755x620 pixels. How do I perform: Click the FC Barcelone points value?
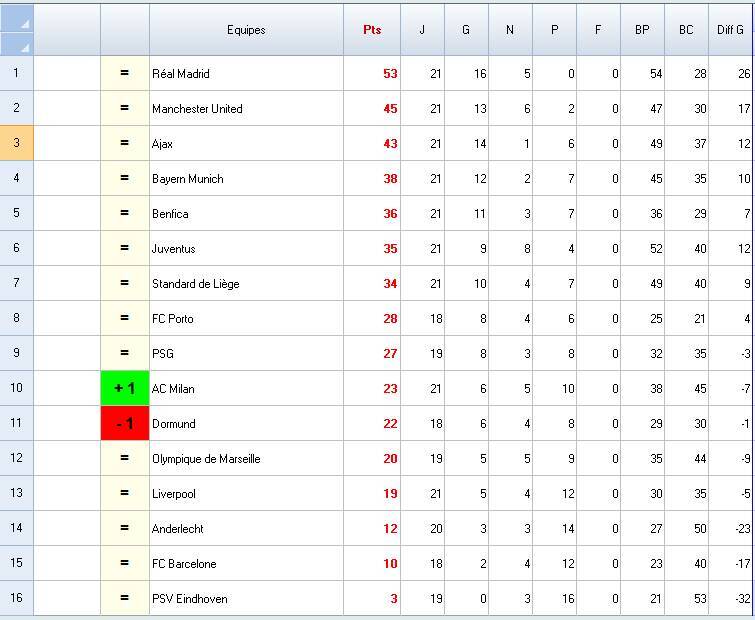pos(390,563)
